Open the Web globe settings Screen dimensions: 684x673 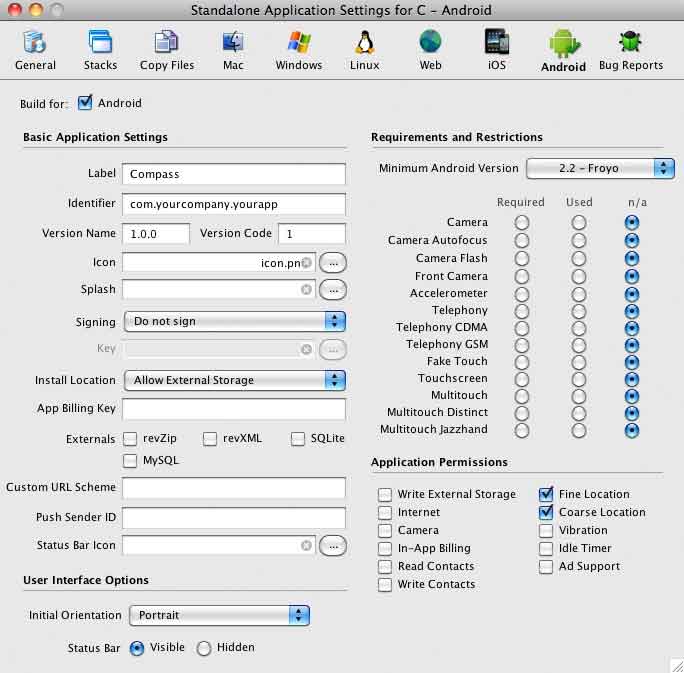[x=430, y=49]
